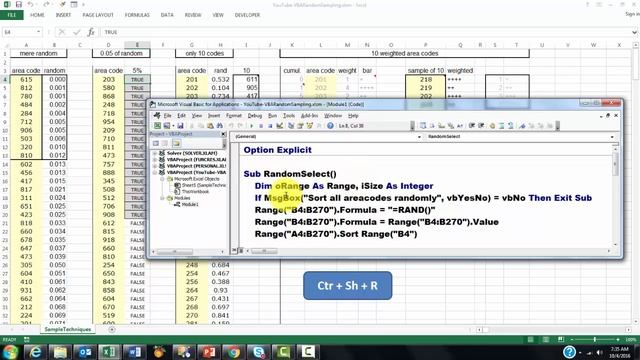The width and height of the screenshot is (640, 360).
Task: Open Google Chrome from the taskbar
Action: pyautogui.click(x=234, y=351)
